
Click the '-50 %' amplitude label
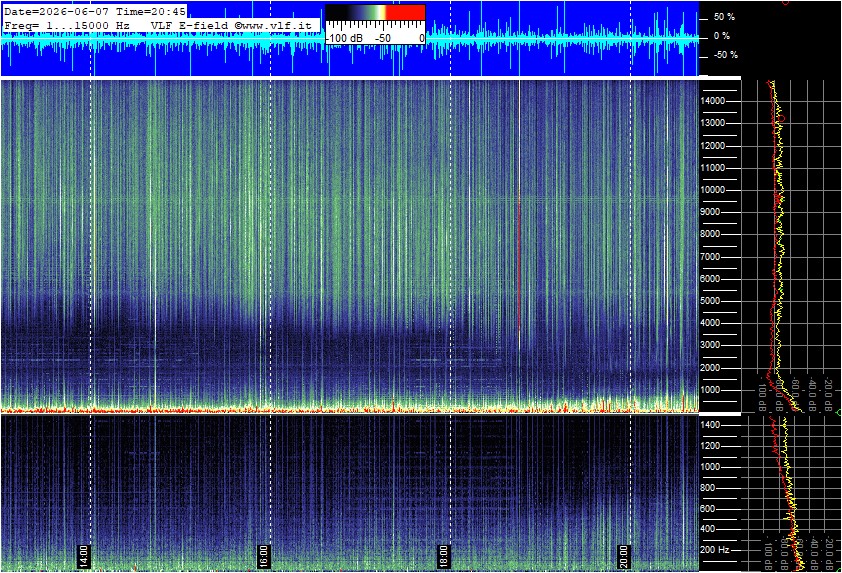point(725,55)
